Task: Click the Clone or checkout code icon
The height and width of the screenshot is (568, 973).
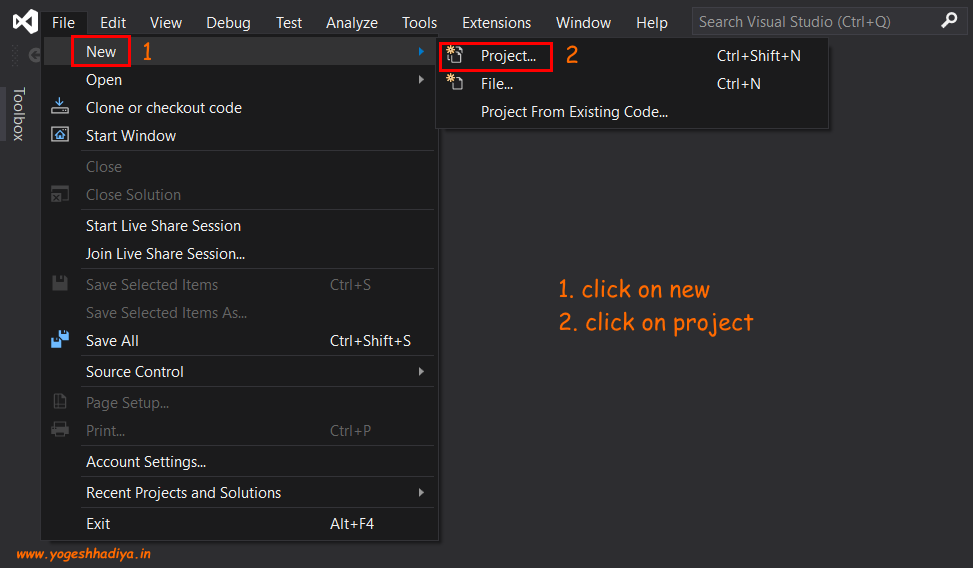Action: tap(60, 108)
